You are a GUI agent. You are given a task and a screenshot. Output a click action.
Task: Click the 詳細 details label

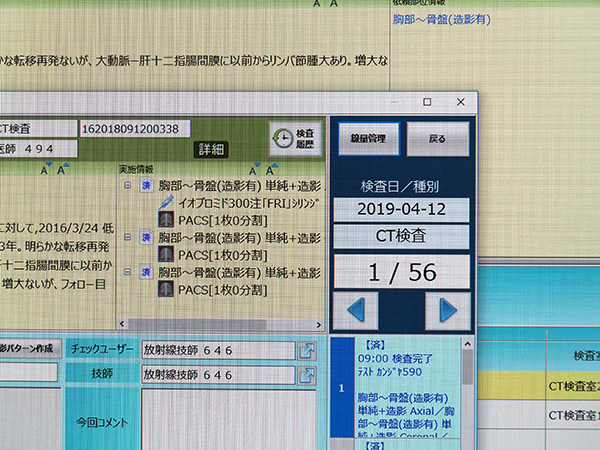point(210,149)
